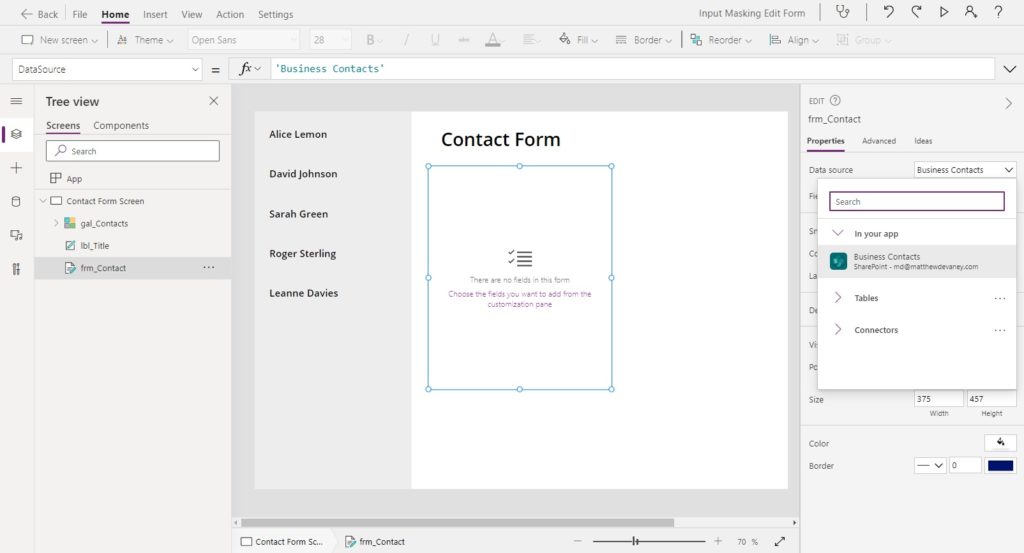Open the Business Contacts data source dropdown

pyautogui.click(x=965, y=170)
